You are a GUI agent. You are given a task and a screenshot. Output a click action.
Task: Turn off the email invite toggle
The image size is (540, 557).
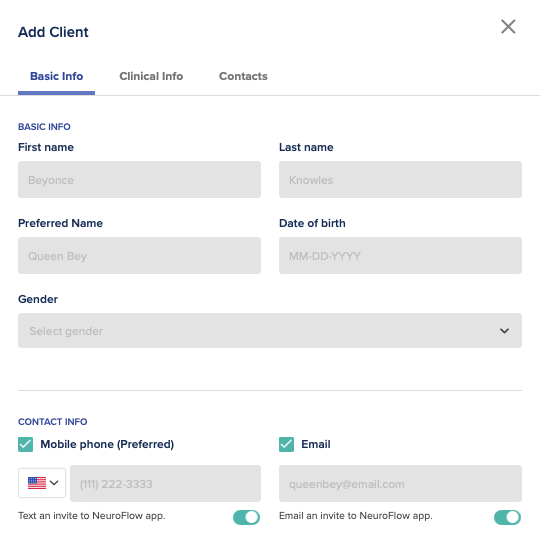coord(507,517)
